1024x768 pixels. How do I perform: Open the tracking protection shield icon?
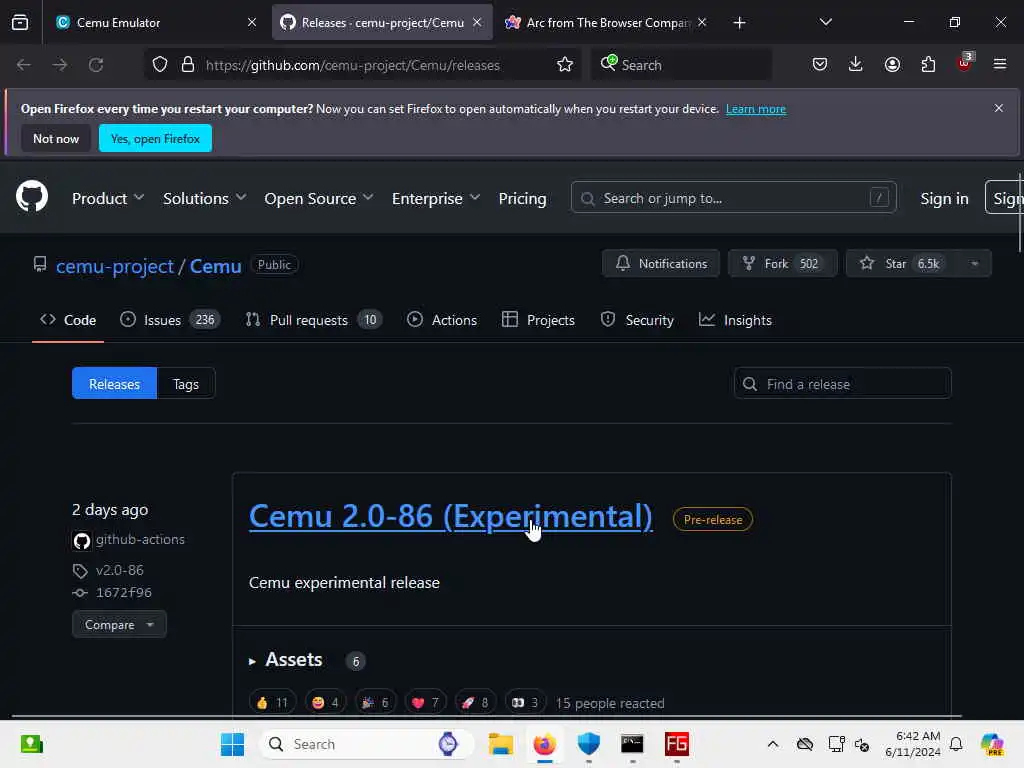[x=160, y=65]
